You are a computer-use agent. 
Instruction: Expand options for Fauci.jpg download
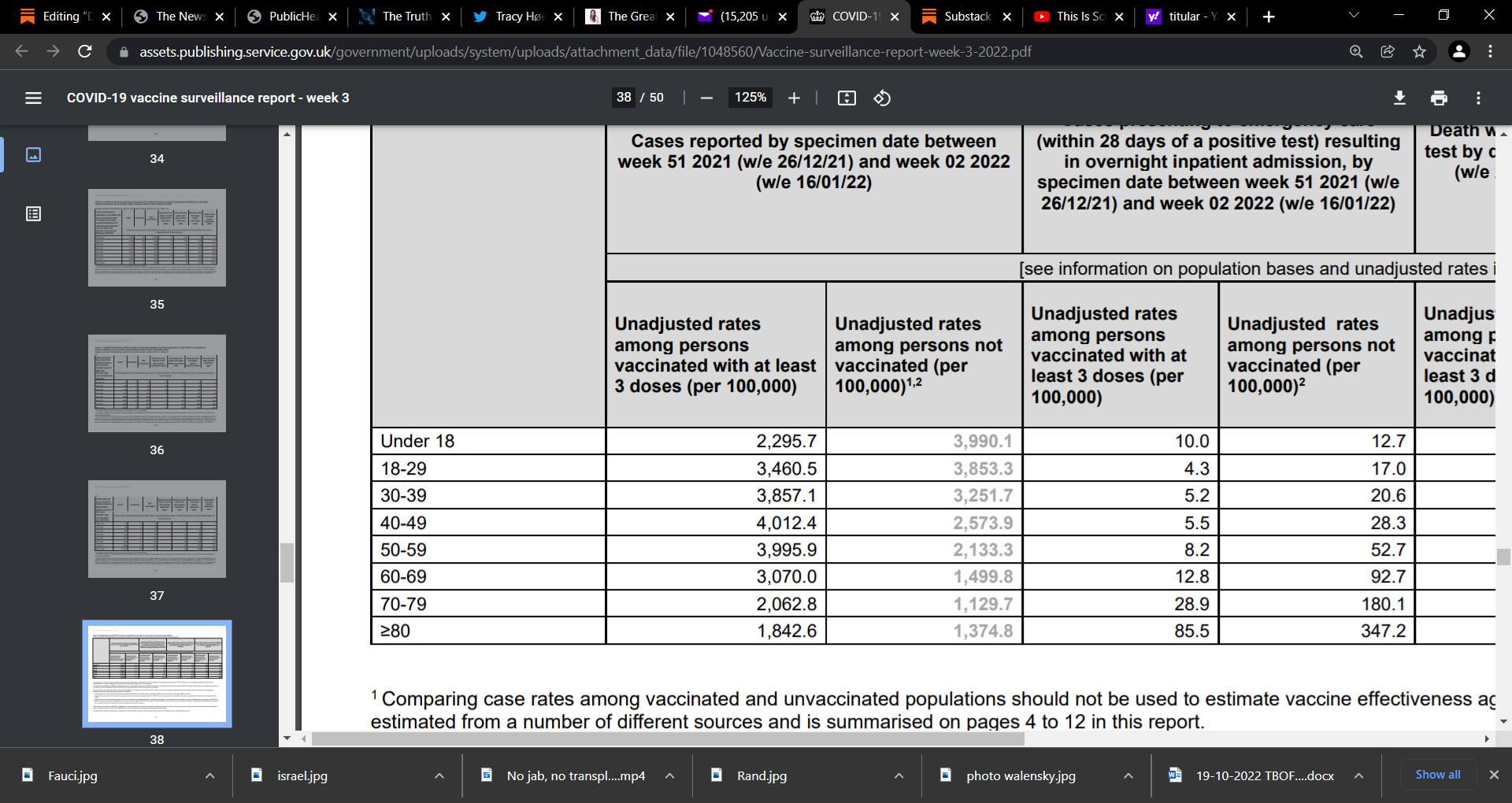click(209, 775)
